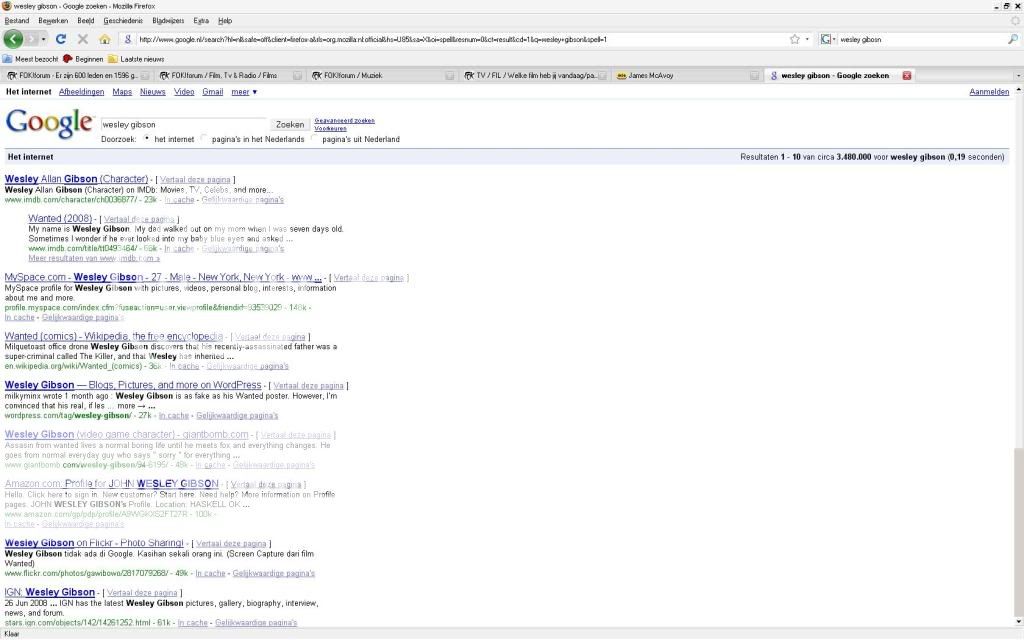Reload the current page
The image size is (1024, 640).
(61, 39)
